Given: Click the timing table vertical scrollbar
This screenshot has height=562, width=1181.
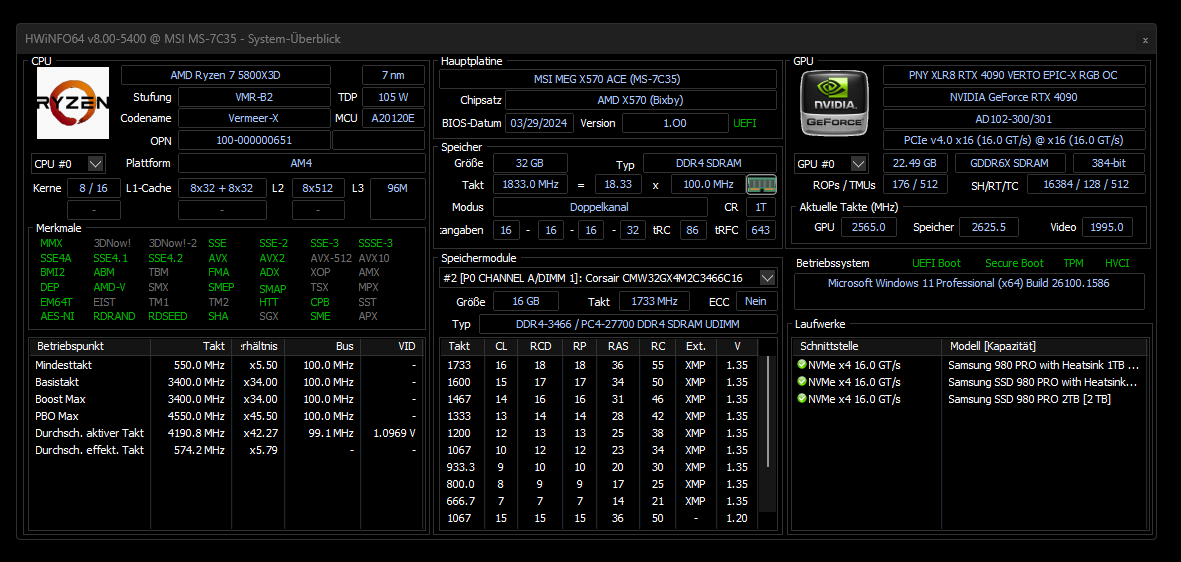Looking at the screenshot, I should coord(767,411).
